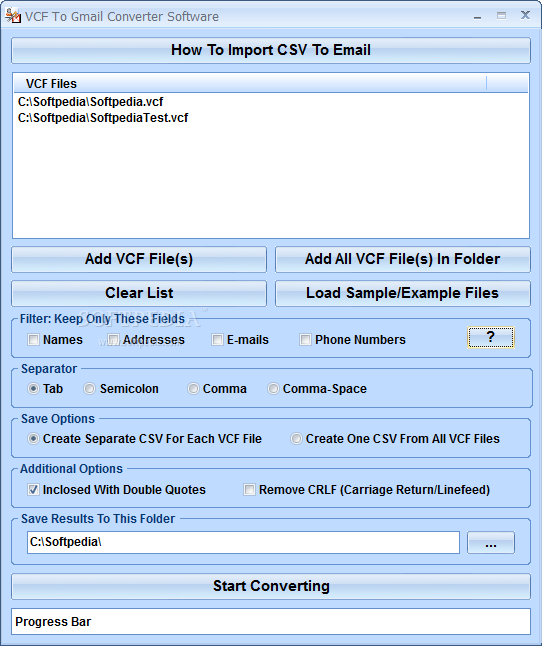Click the save folder path field
The height and width of the screenshot is (646, 542).
(x=243, y=542)
